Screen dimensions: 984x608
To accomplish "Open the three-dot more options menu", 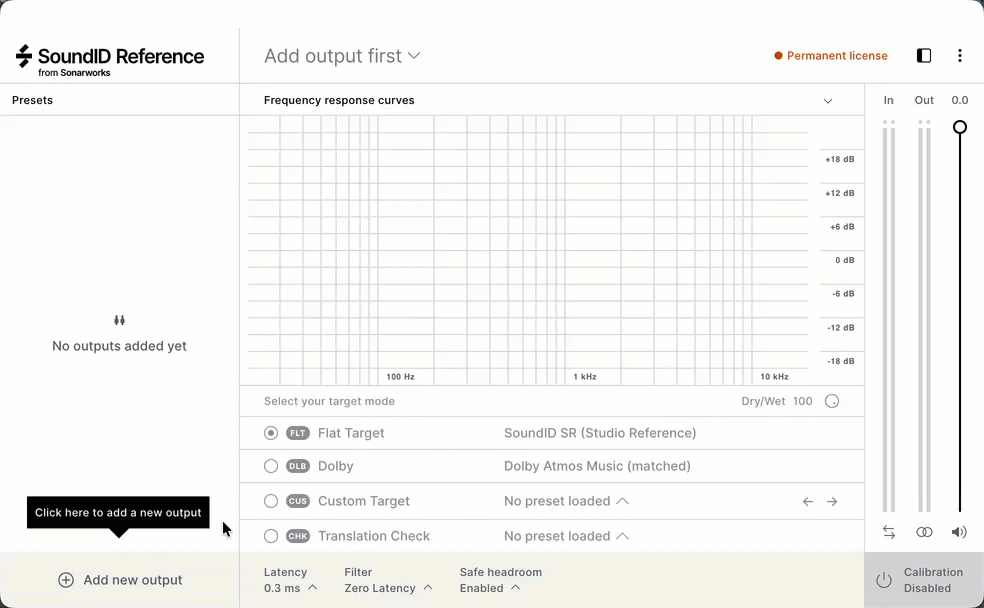I will pos(960,56).
